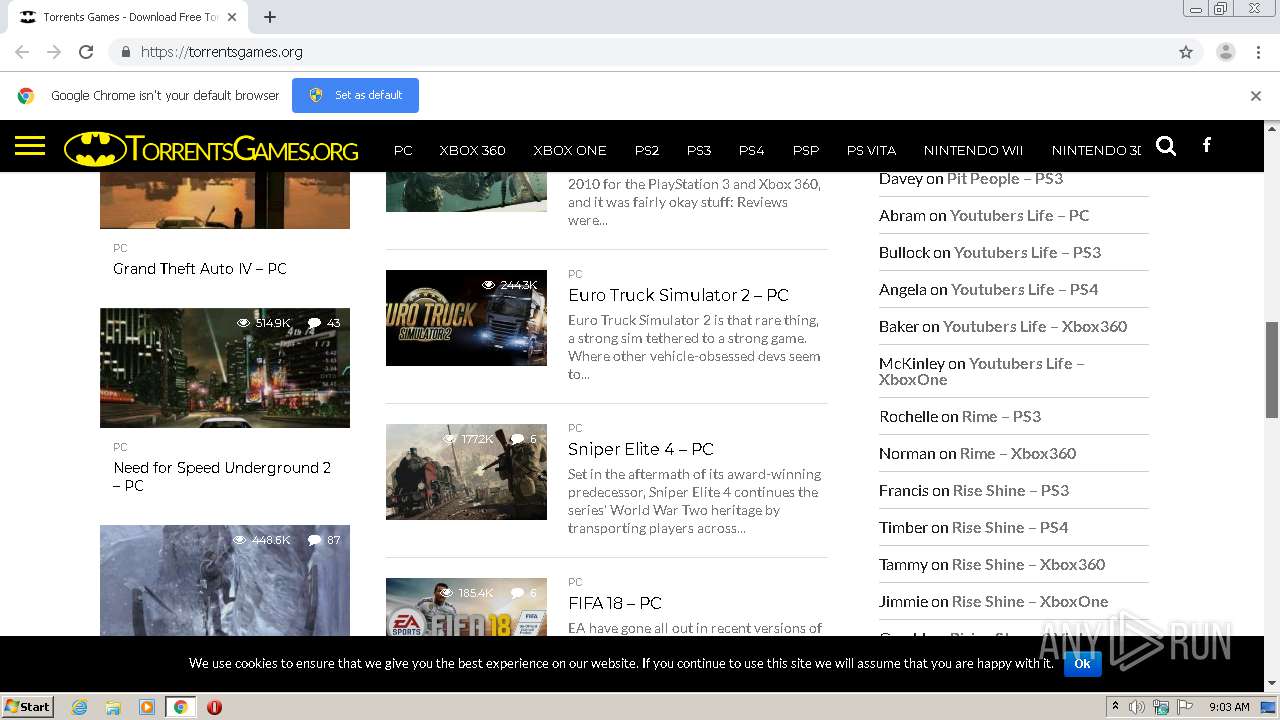Viewport: 1280px width, 720px height.
Task: Open Euro Truck Simulator 2 – PC title
Action: click(x=678, y=295)
